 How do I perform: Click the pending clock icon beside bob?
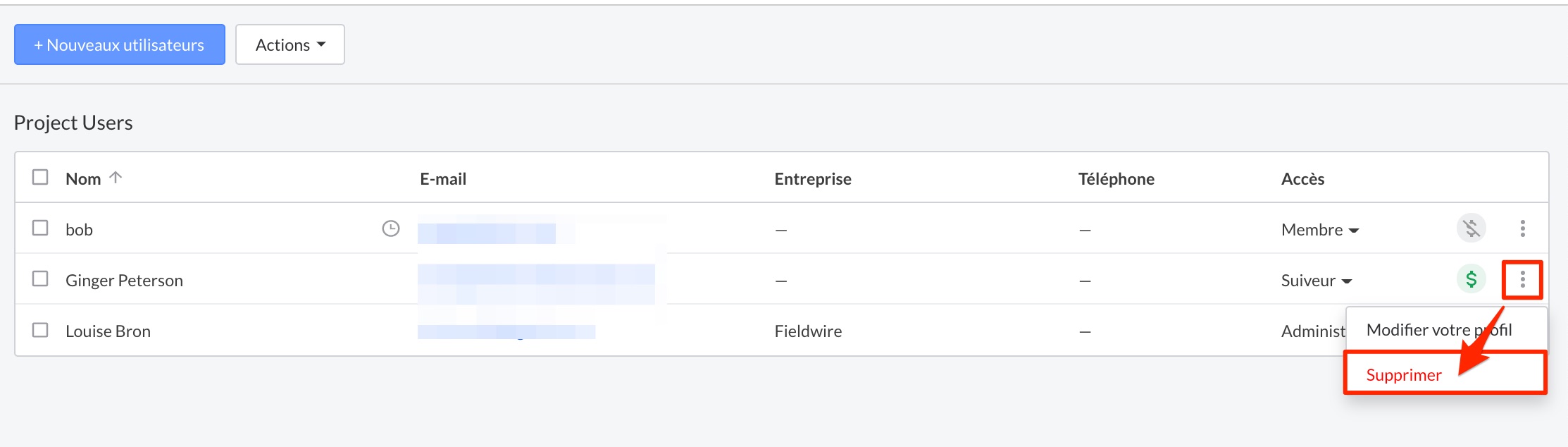click(390, 228)
